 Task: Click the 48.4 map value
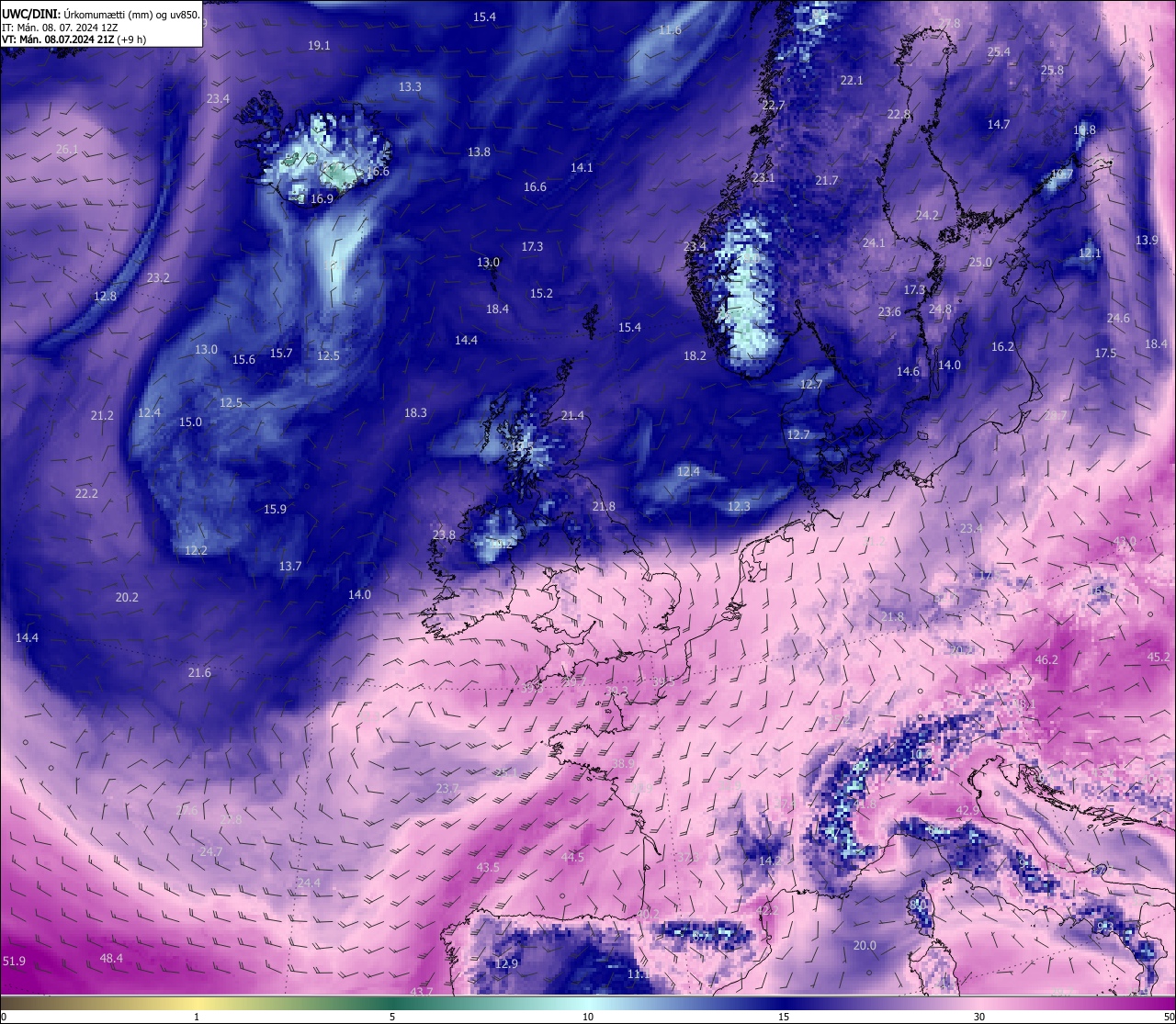coord(111,958)
